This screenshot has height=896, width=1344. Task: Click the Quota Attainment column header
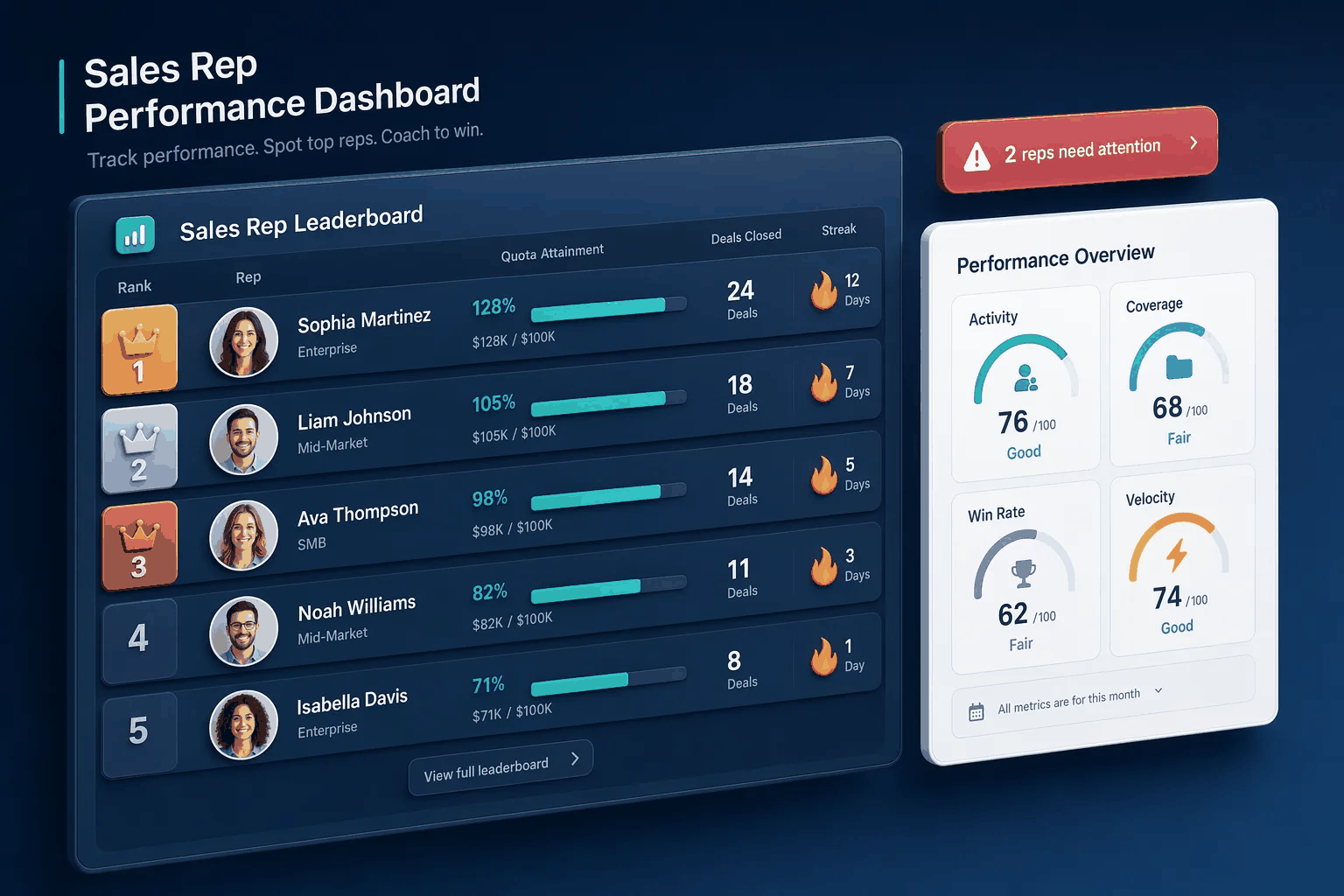pos(552,253)
